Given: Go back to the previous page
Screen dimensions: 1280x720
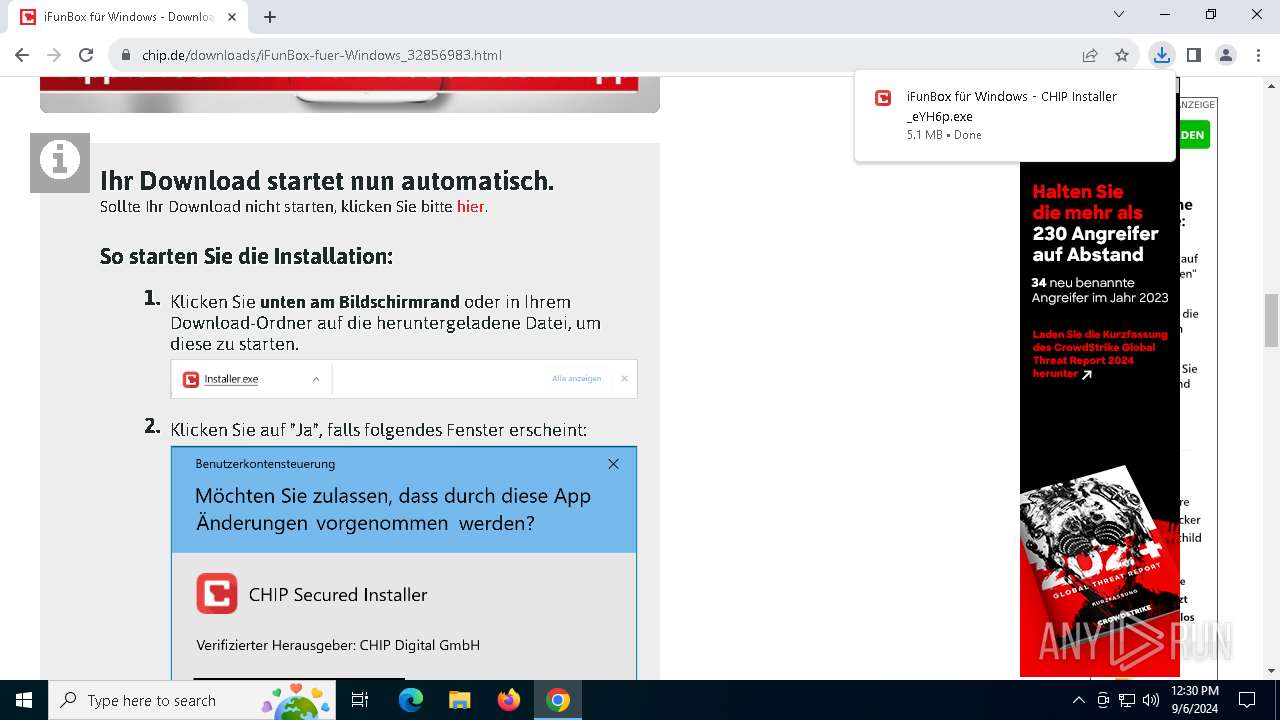Looking at the screenshot, I should coord(22,55).
